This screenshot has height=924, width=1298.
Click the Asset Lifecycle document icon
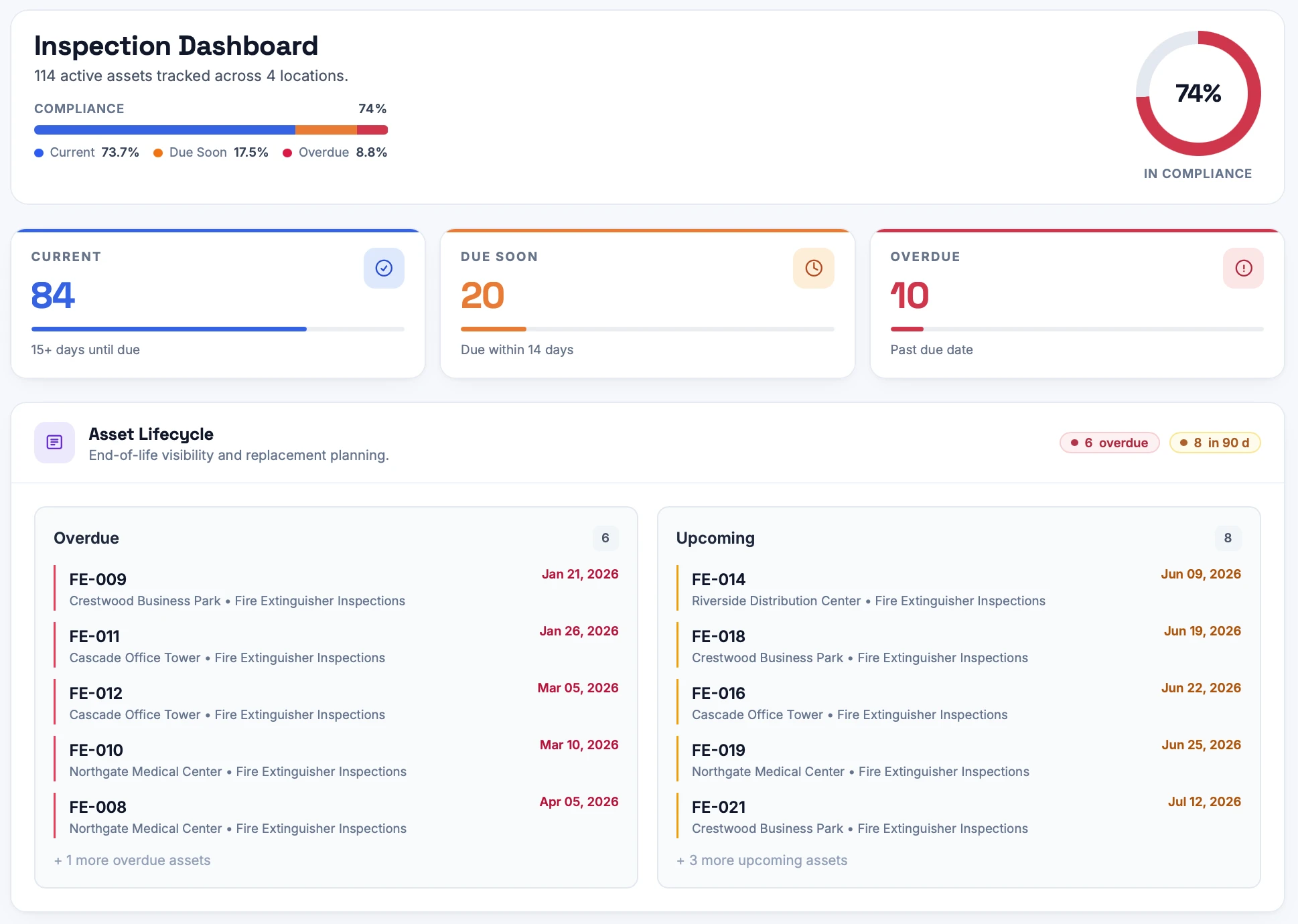(x=54, y=443)
